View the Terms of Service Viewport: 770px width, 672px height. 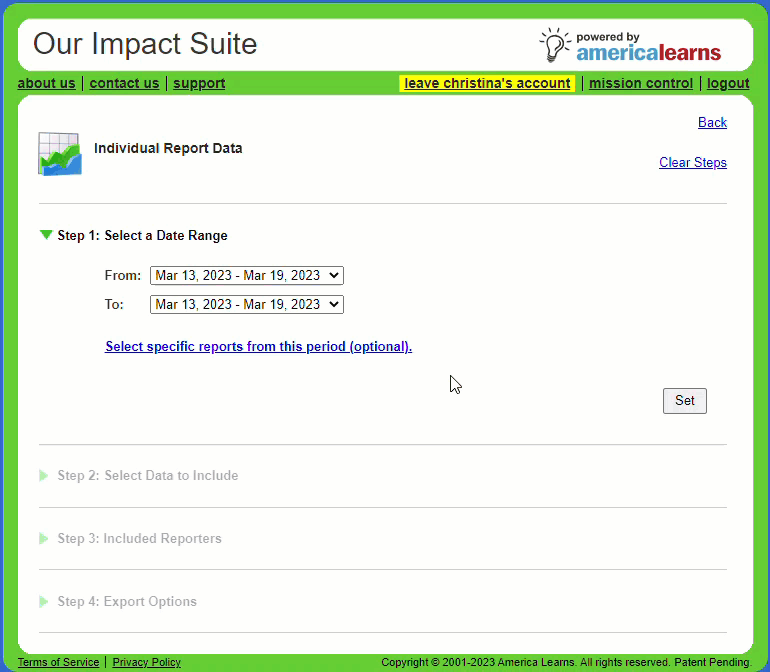click(58, 662)
